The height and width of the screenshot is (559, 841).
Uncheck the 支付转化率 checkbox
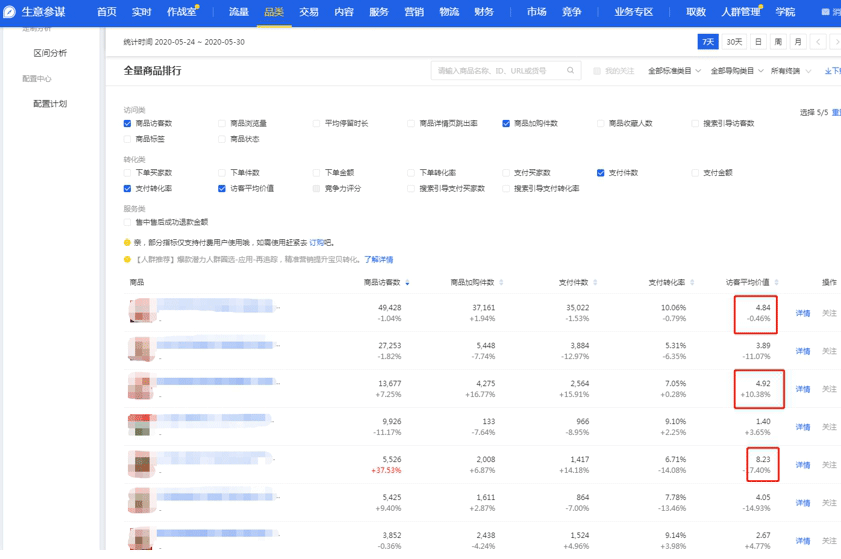tap(127, 188)
